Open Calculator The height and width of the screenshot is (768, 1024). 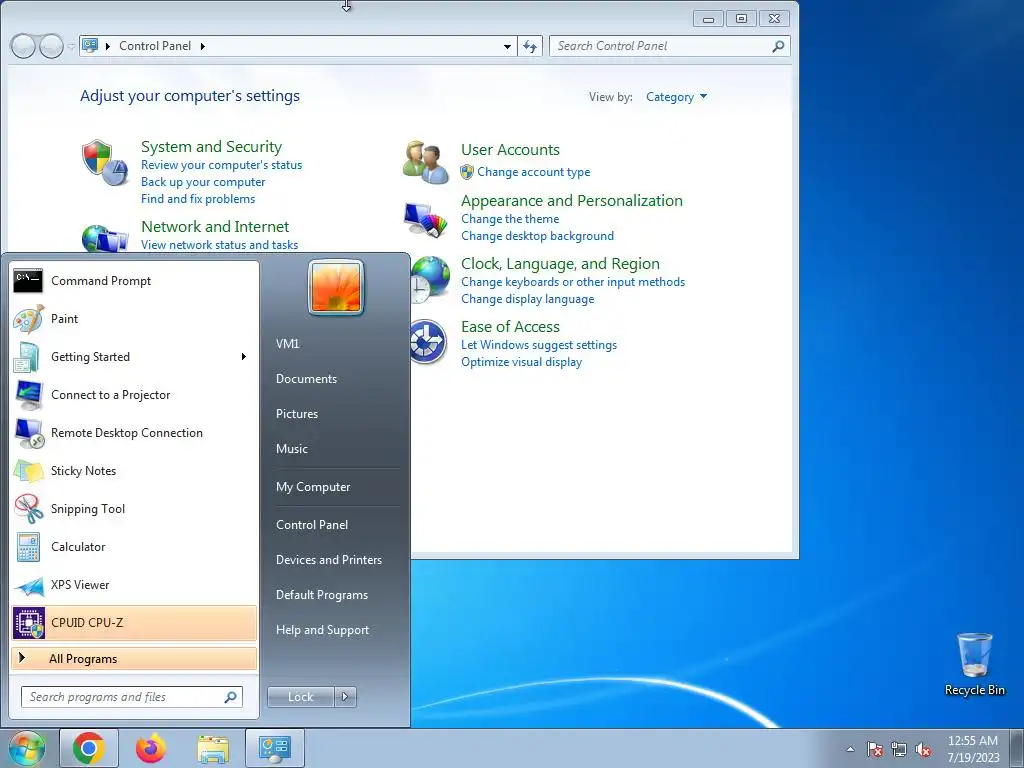(134, 547)
